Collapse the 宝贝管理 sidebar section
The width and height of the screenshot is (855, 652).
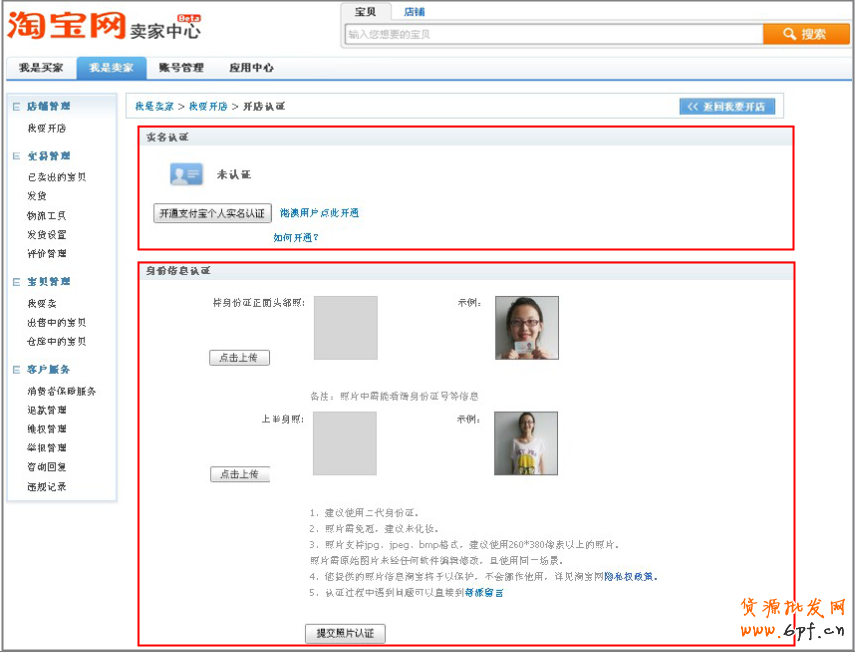(x=17, y=281)
